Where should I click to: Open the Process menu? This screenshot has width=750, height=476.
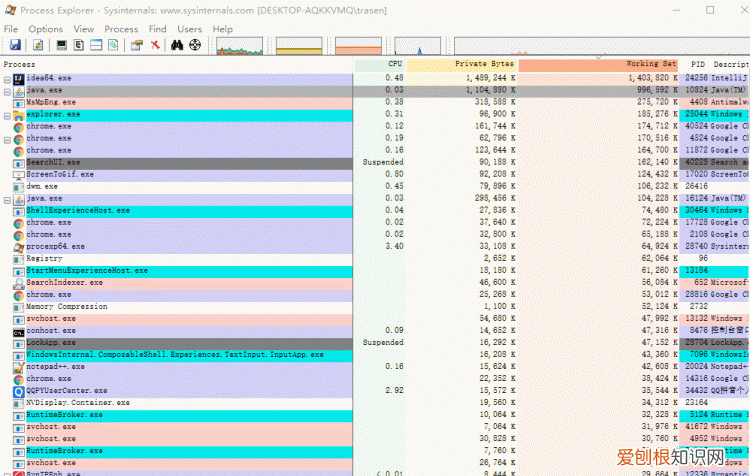coord(121,29)
